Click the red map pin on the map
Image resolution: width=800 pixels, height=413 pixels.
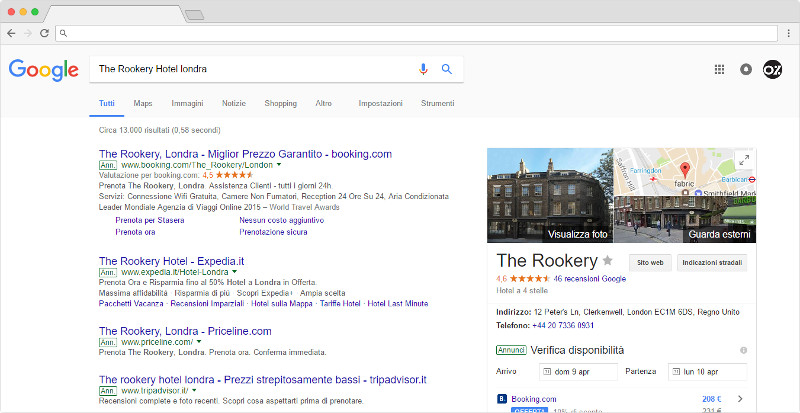[x=685, y=170]
